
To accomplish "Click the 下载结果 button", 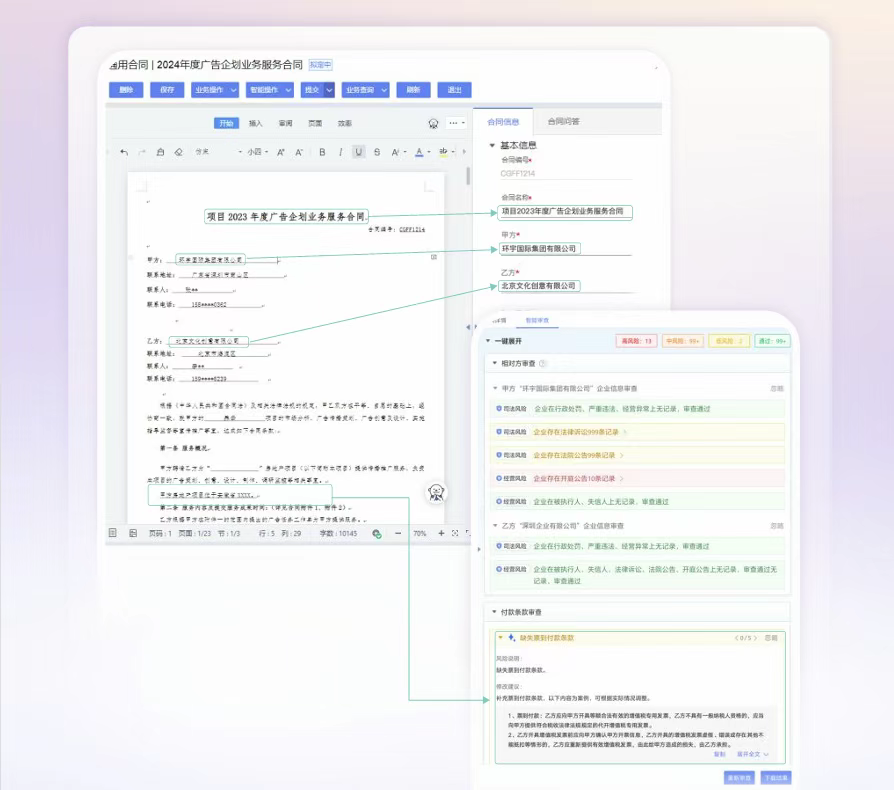I will pos(776,777).
